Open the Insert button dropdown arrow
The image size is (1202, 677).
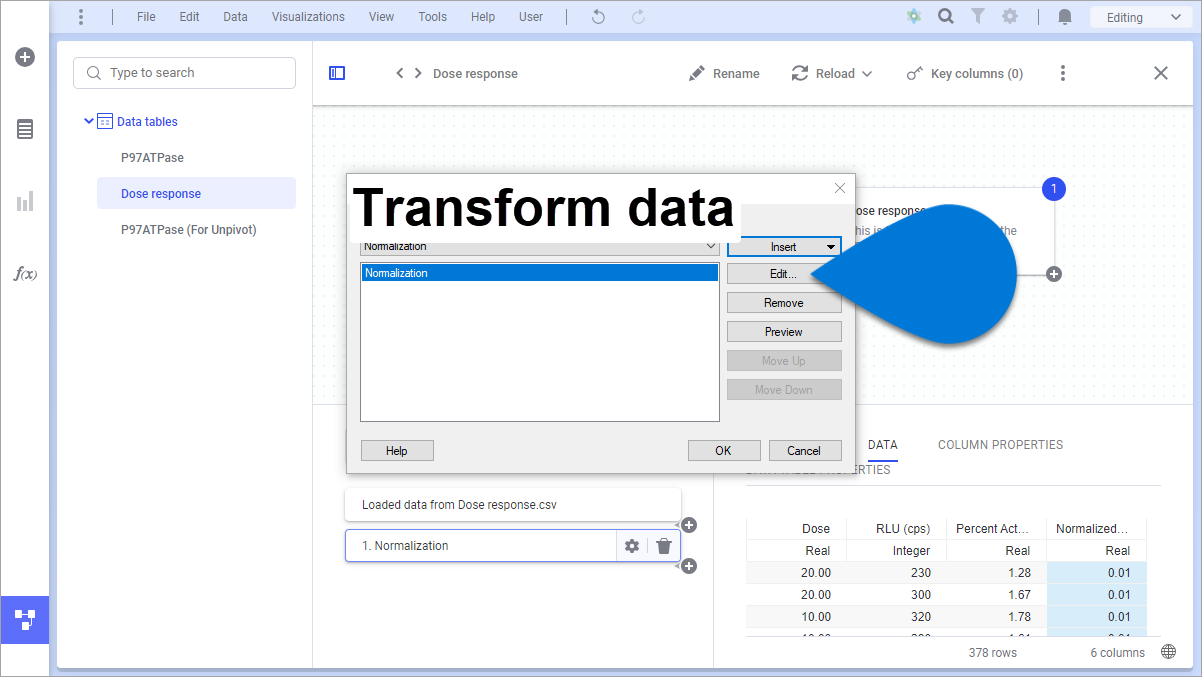[830, 247]
